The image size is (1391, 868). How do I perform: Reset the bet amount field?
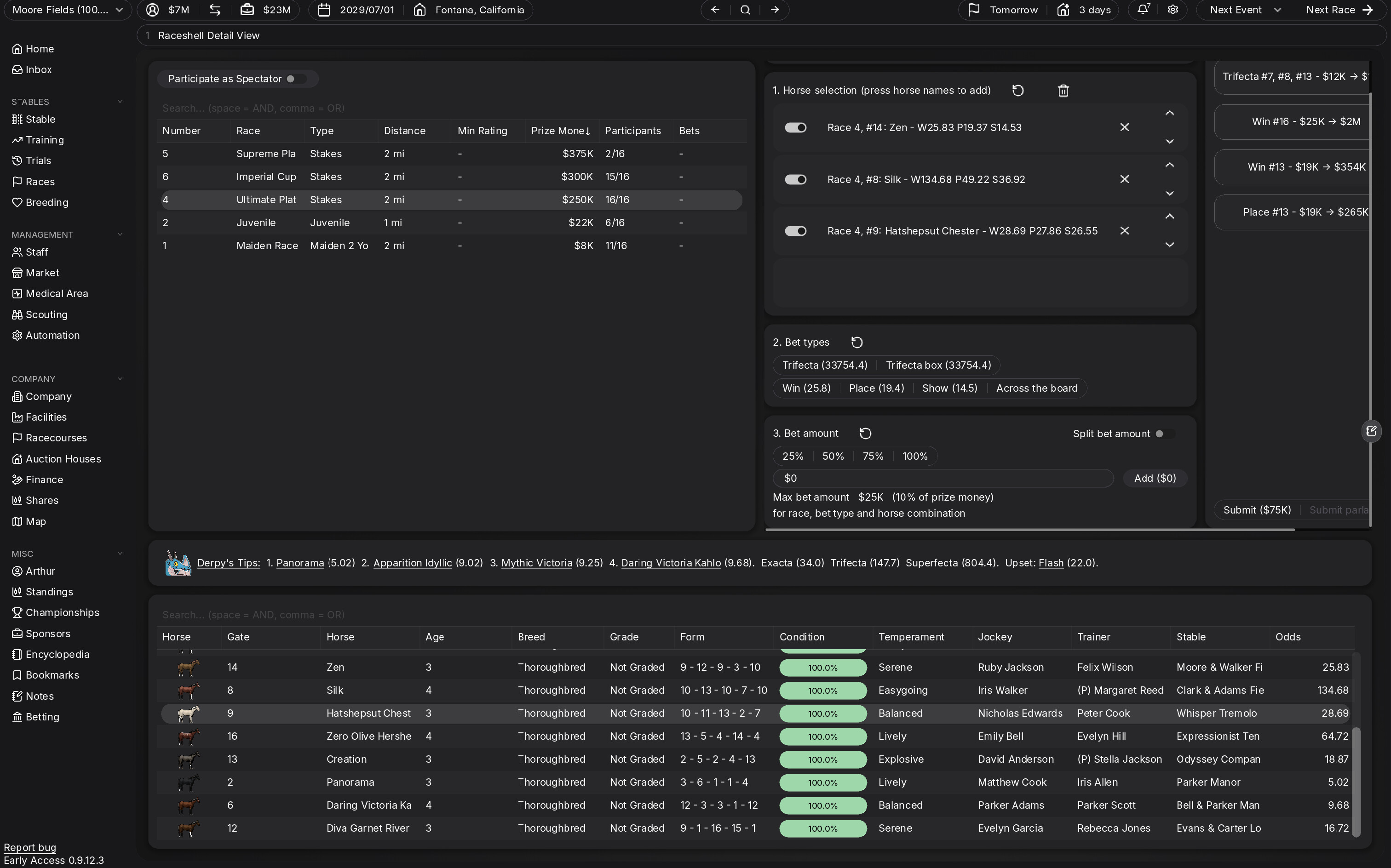(x=866, y=434)
